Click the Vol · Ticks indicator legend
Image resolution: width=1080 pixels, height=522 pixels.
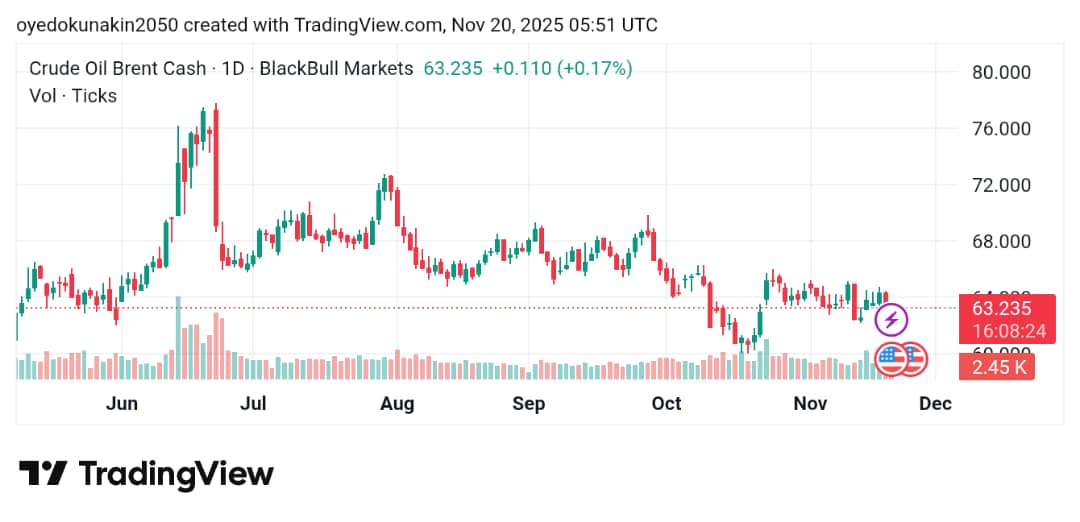click(73, 96)
